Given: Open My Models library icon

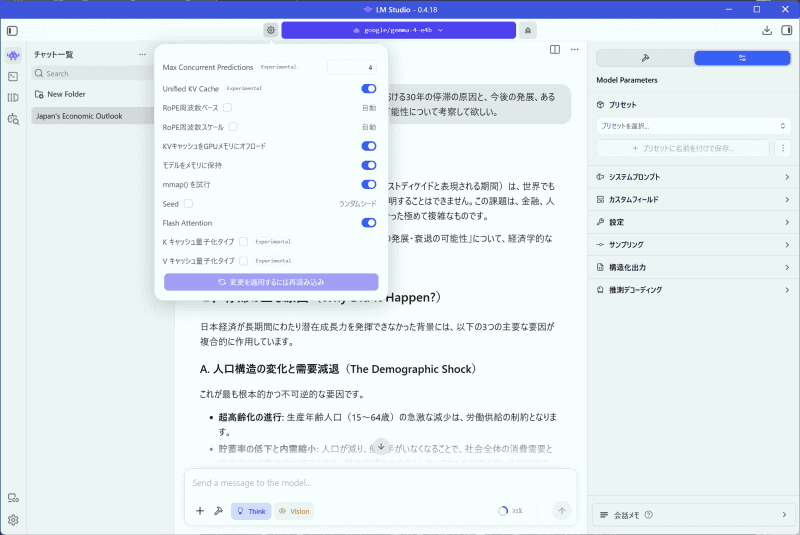Looking at the screenshot, I should pyautogui.click(x=13, y=98).
